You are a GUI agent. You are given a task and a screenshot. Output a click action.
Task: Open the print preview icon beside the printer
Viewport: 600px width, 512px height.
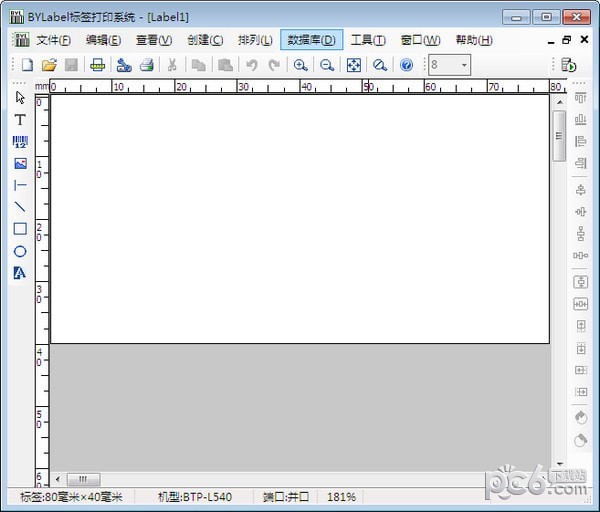click(x=124, y=65)
